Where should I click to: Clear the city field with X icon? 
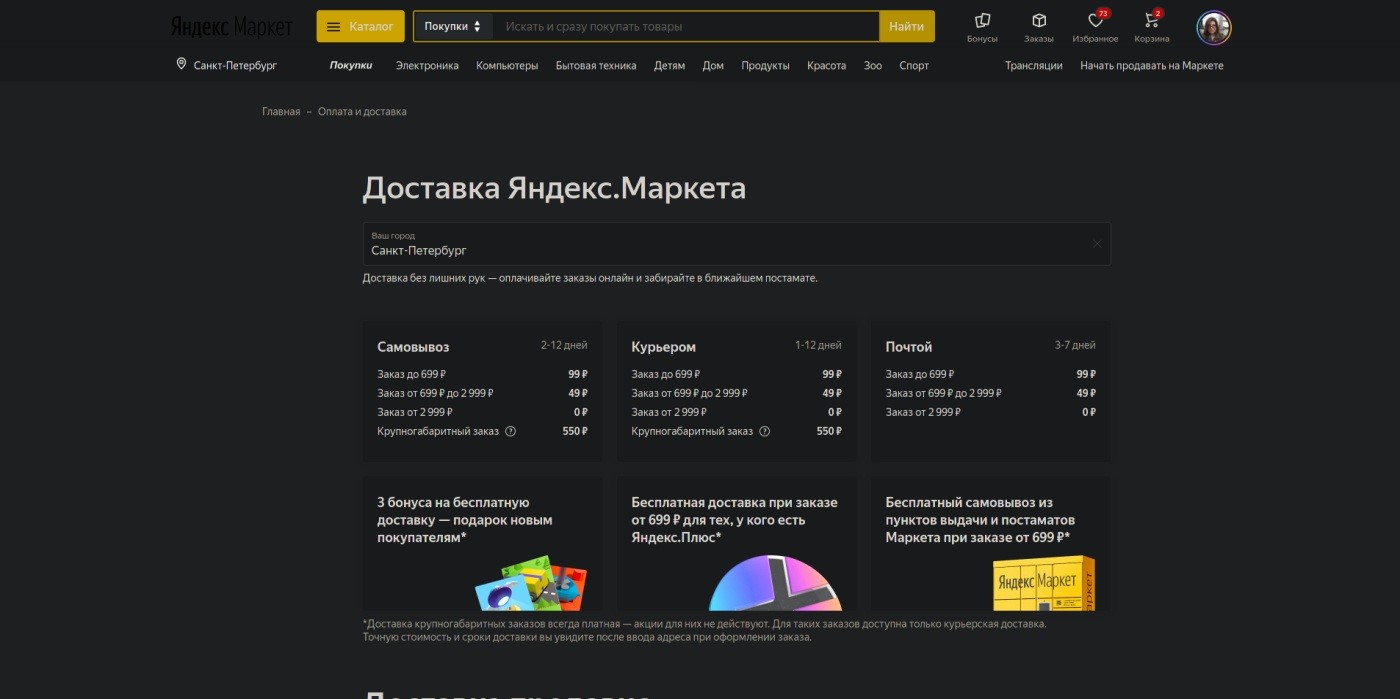[1096, 243]
